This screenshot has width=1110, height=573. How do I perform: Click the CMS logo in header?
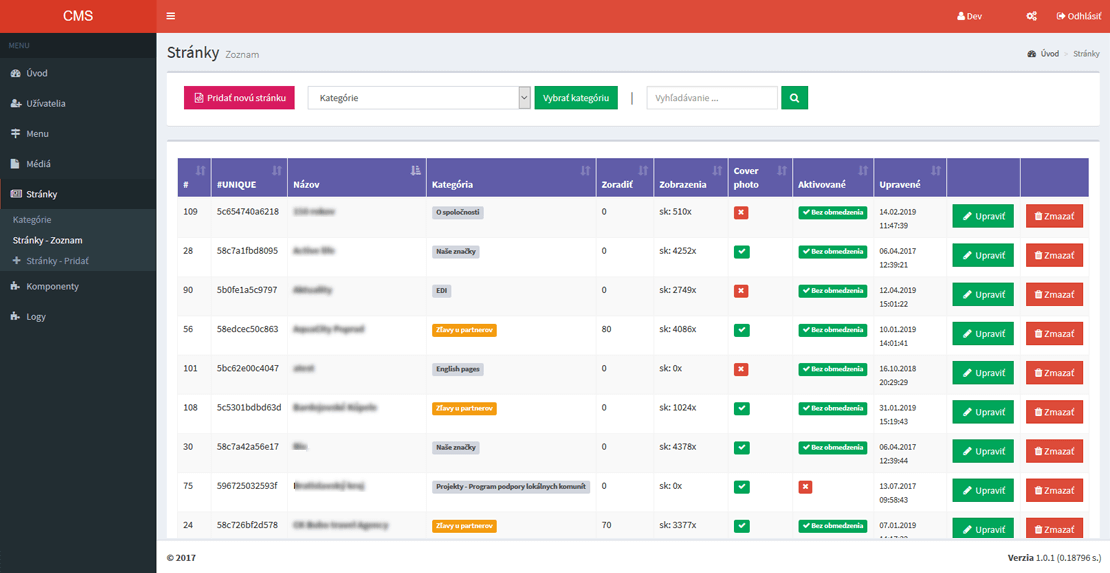click(x=78, y=16)
